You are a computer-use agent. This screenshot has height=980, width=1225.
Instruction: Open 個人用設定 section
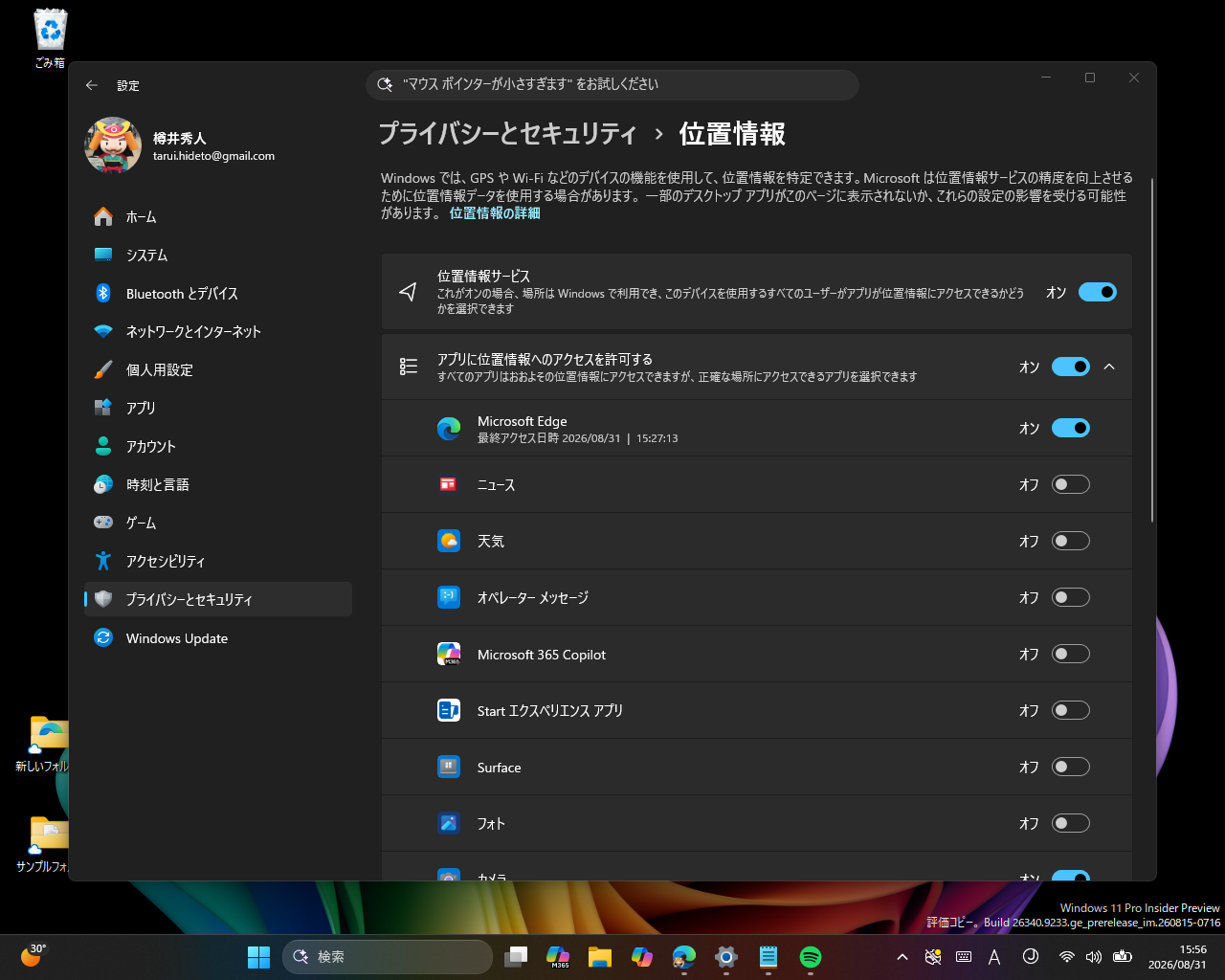(218, 370)
